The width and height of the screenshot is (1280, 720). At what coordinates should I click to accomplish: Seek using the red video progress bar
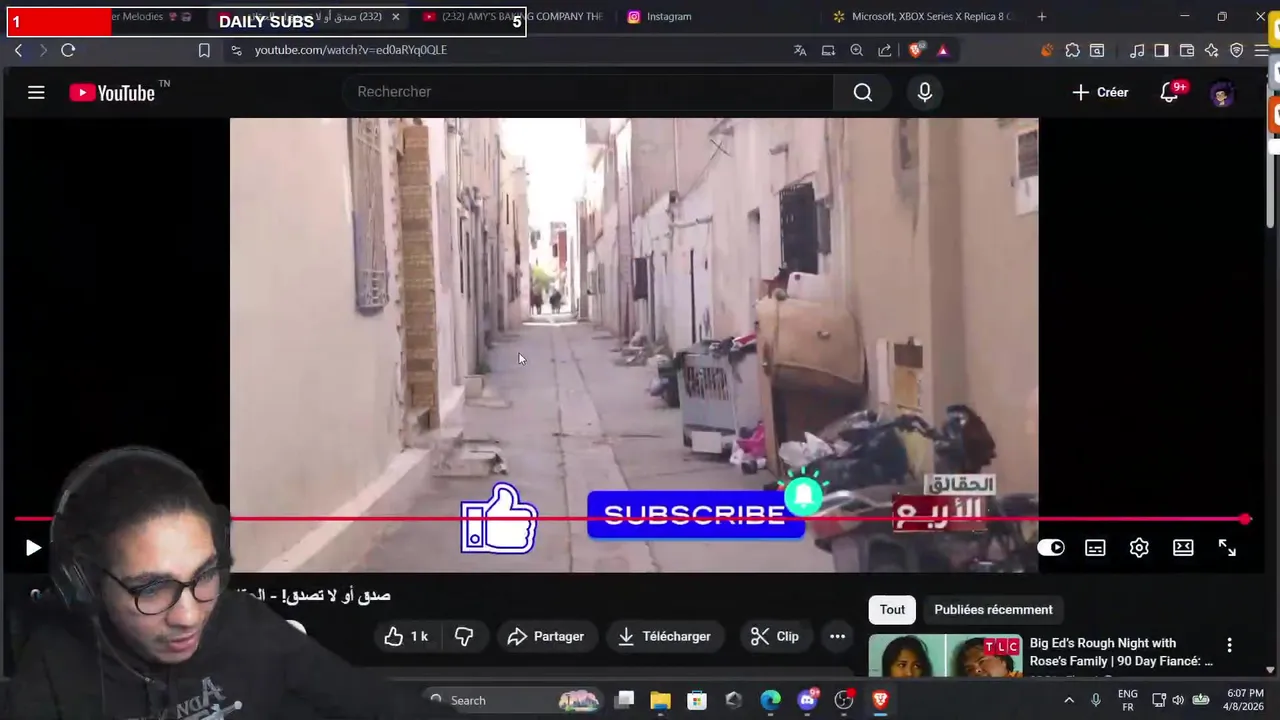point(632,519)
